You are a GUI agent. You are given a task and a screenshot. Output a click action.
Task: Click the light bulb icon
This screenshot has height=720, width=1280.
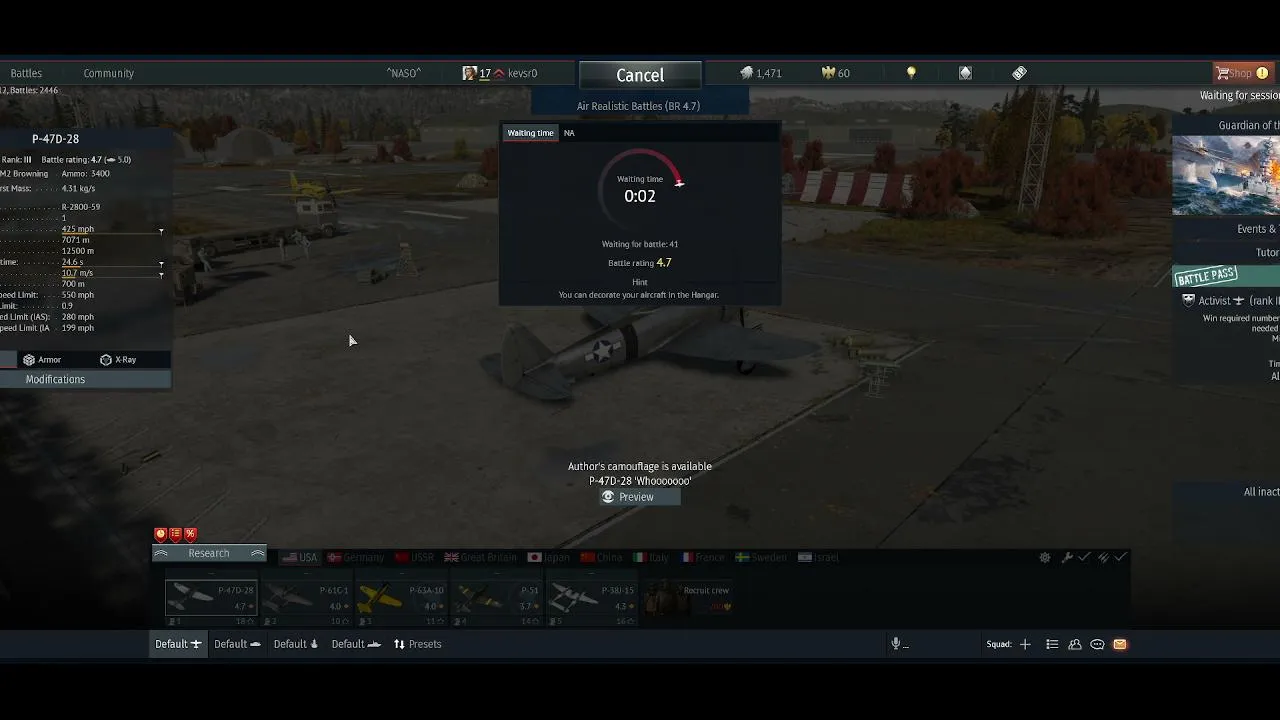coord(911,73)
